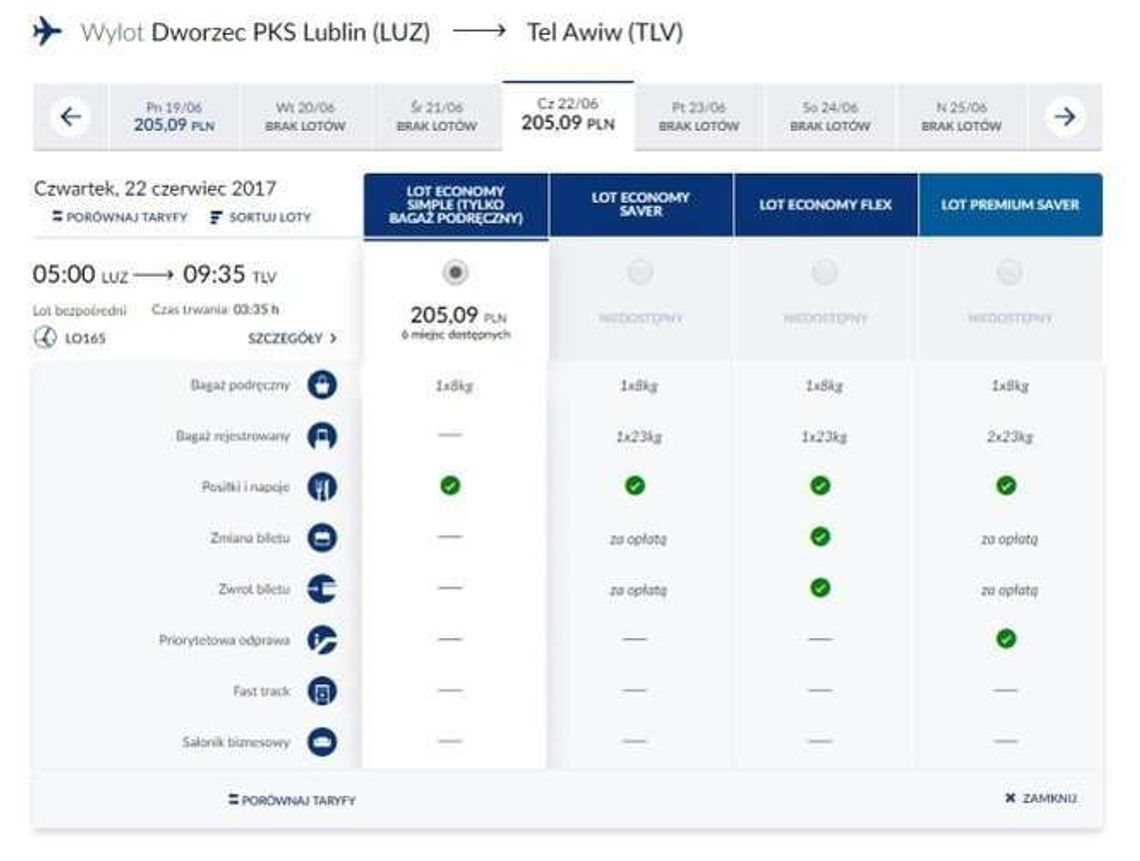
Task: Click the Fast track icon
Action: (x=321, y=691)
